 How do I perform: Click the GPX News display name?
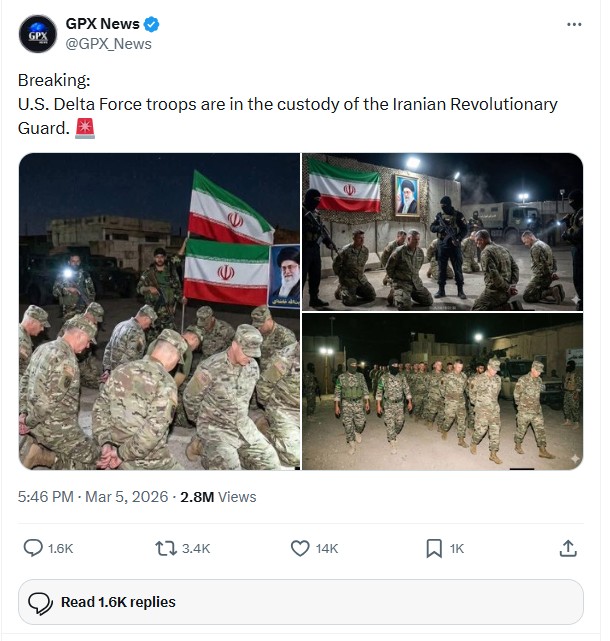[x=102, y=24]
